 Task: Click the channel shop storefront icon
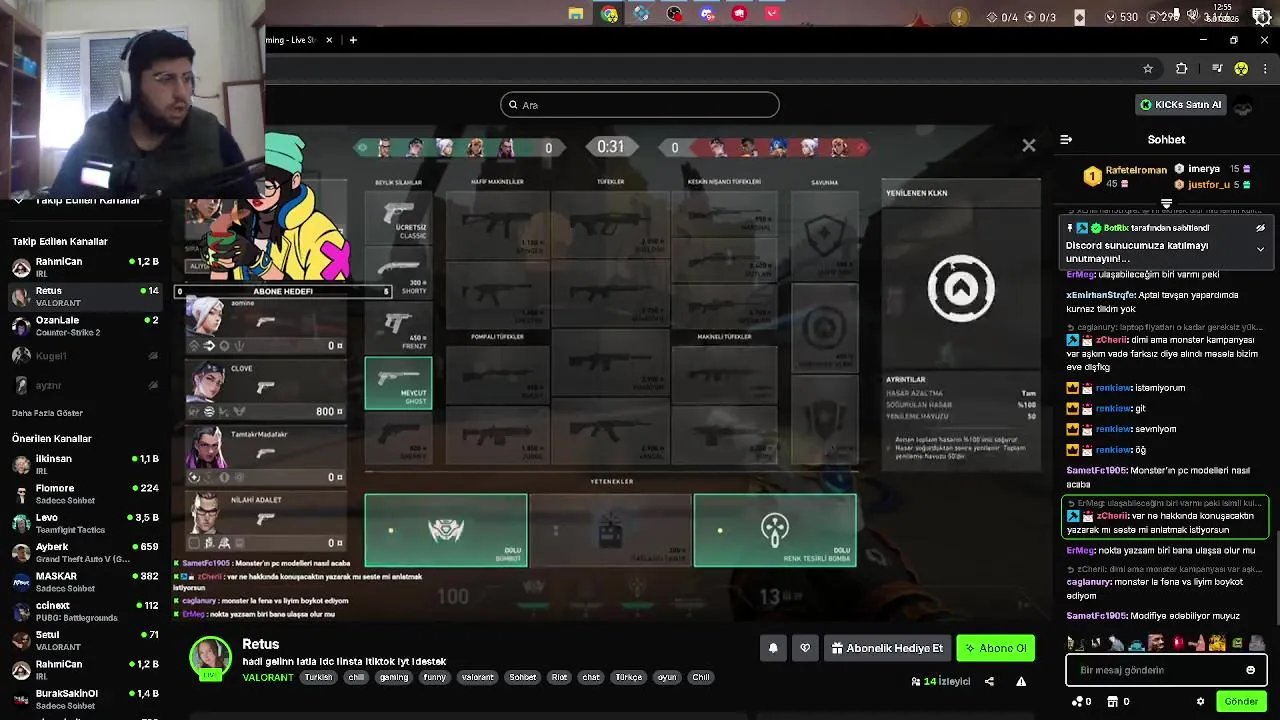(x=1114, y=702)
